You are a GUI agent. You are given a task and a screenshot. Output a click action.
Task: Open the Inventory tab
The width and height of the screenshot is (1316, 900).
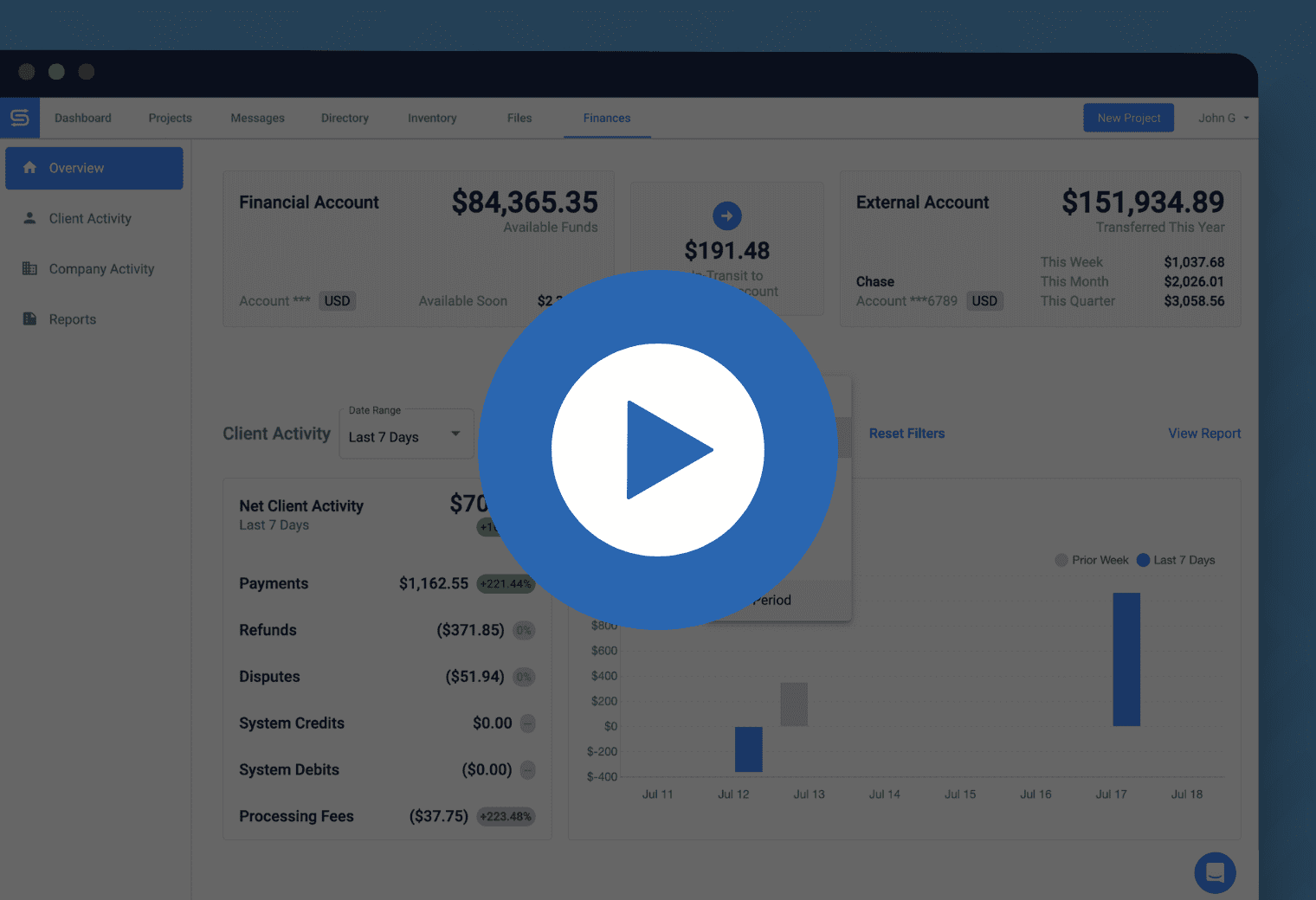432,118
